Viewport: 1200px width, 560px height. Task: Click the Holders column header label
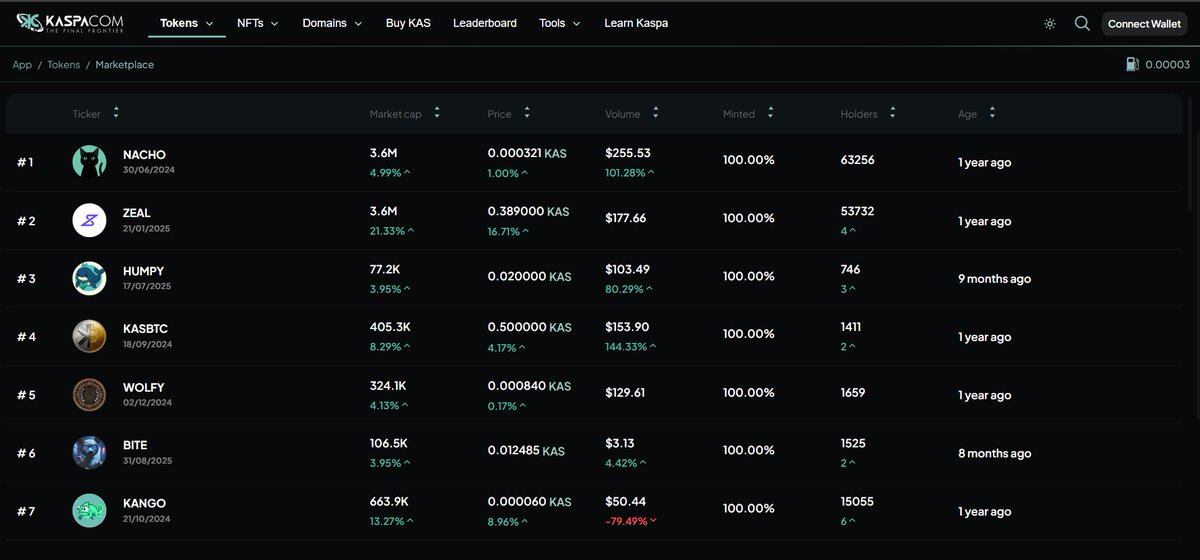click(x=859, y=114)
